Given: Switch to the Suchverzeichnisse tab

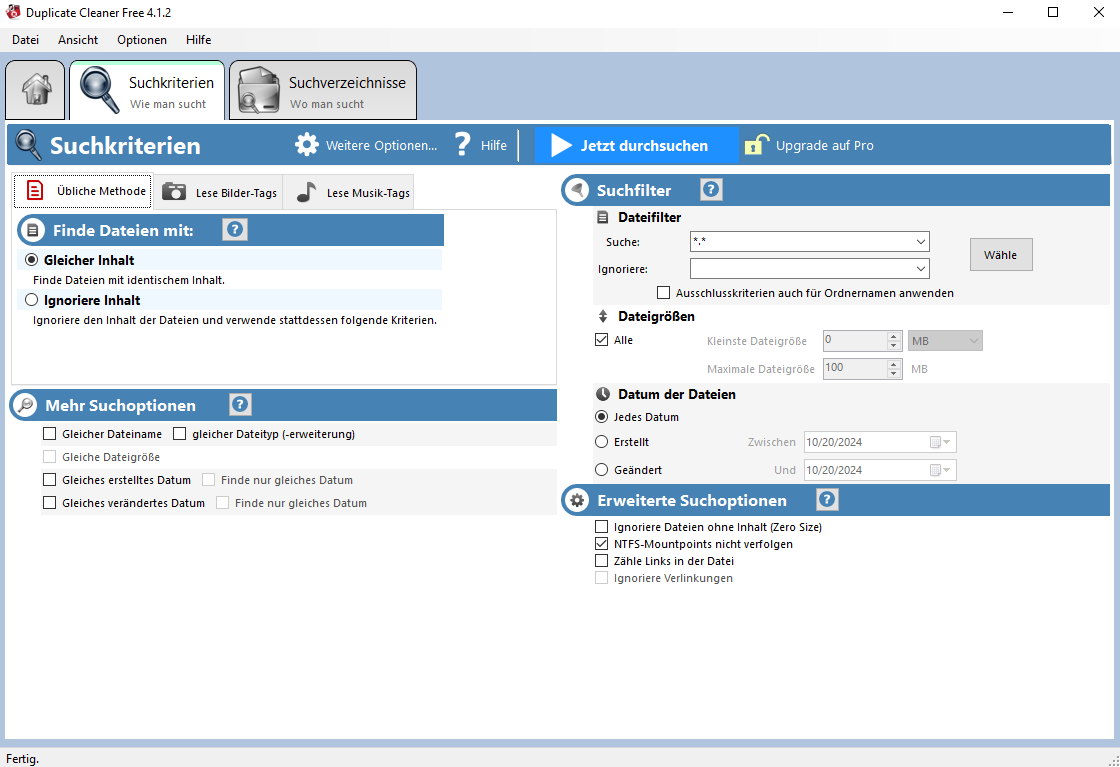Looking at the screenshot, I should pyautogui.click(x=322, y=90).
